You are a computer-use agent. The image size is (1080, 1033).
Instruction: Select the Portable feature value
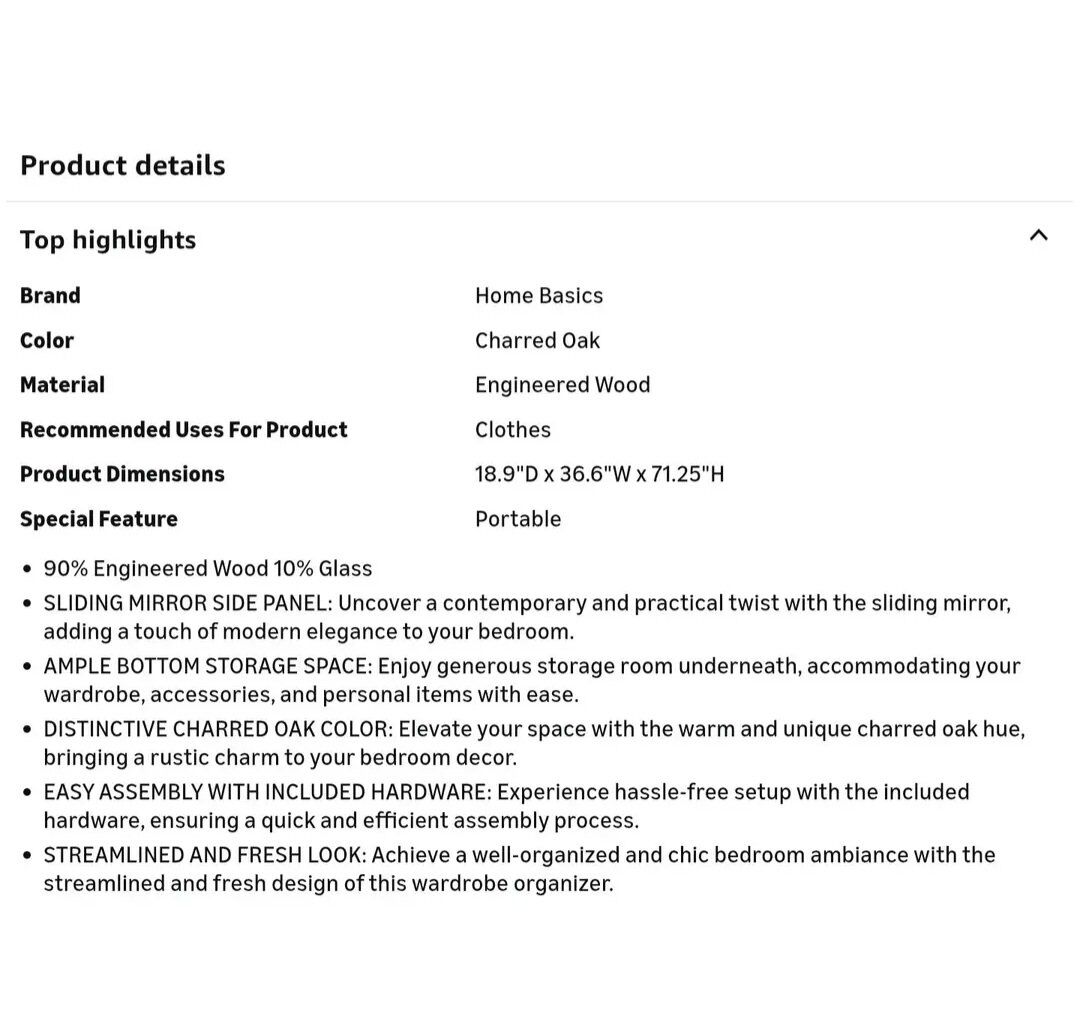click(x=518, y=519)
